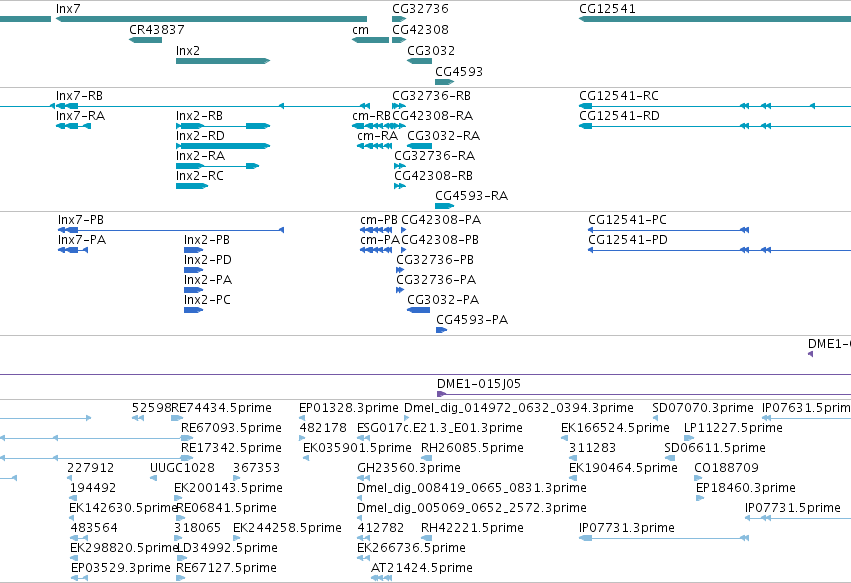Click the Inx2-PB protein label
This screenshot has width=851, height=583.
click(x=207, y=240)
